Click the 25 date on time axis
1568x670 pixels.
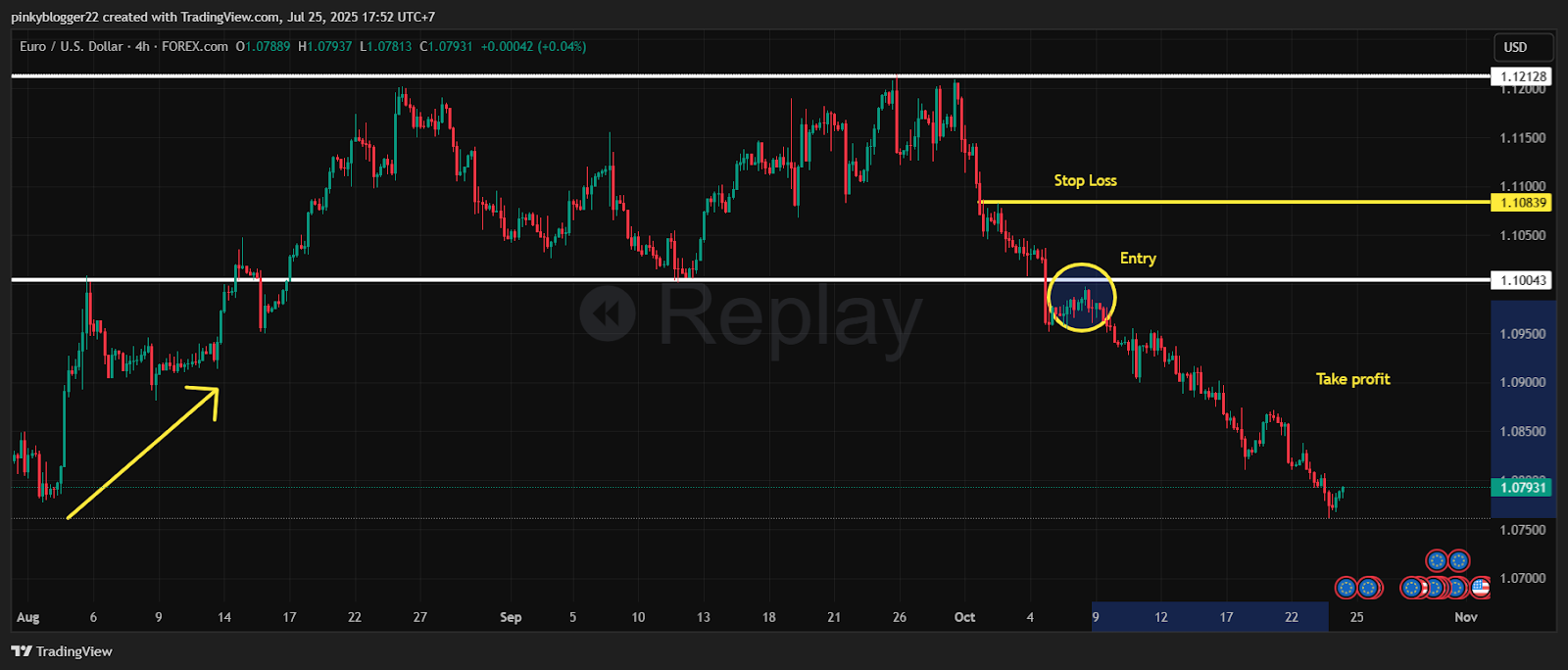click(x=1356, y=617)
